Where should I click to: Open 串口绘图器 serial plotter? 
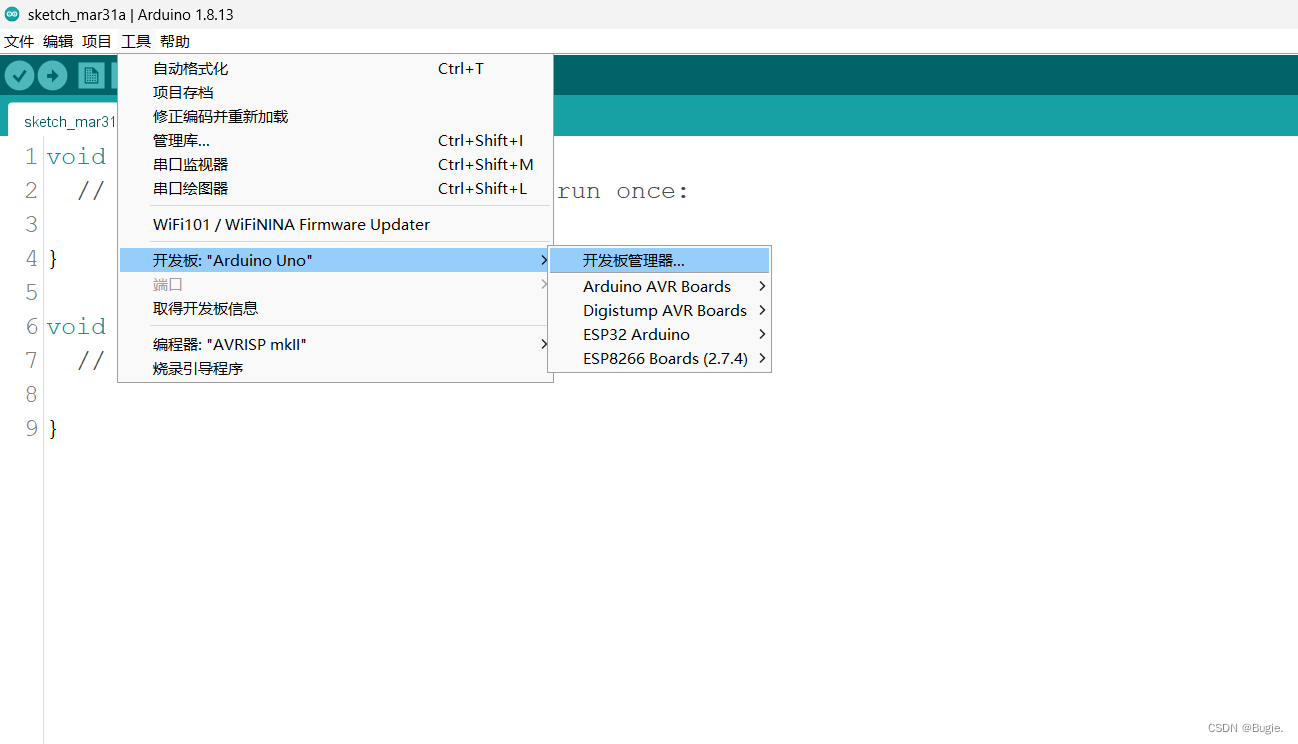pyautogui.click(x=335, y=189)
